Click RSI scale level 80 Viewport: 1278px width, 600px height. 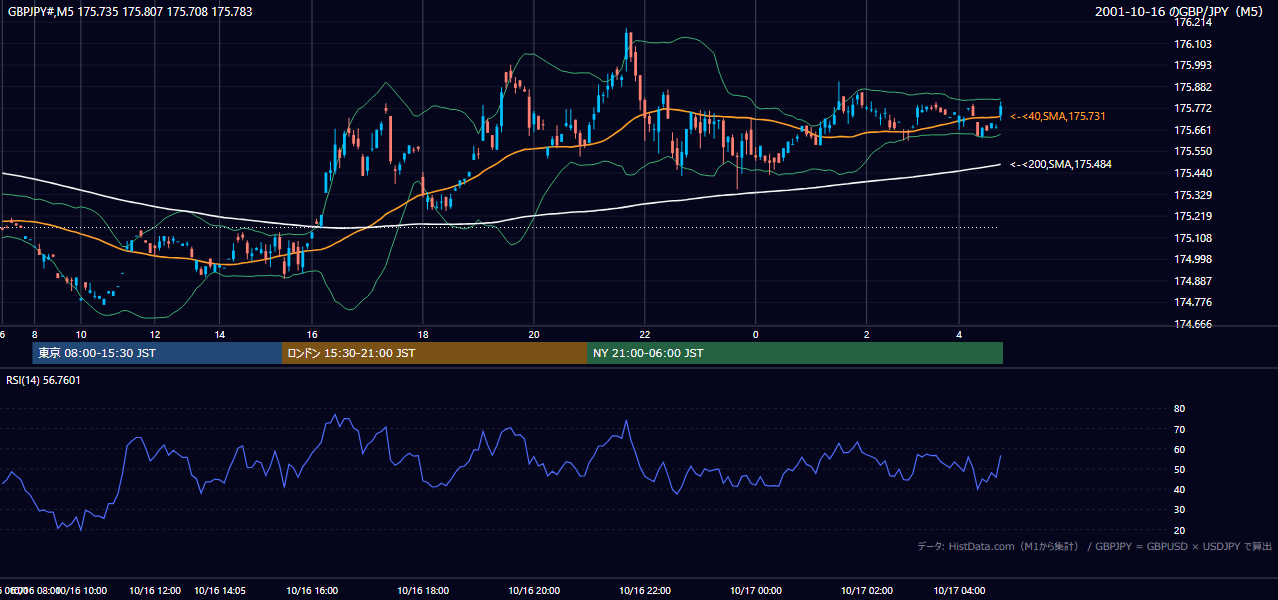(x=1180, y=409)
